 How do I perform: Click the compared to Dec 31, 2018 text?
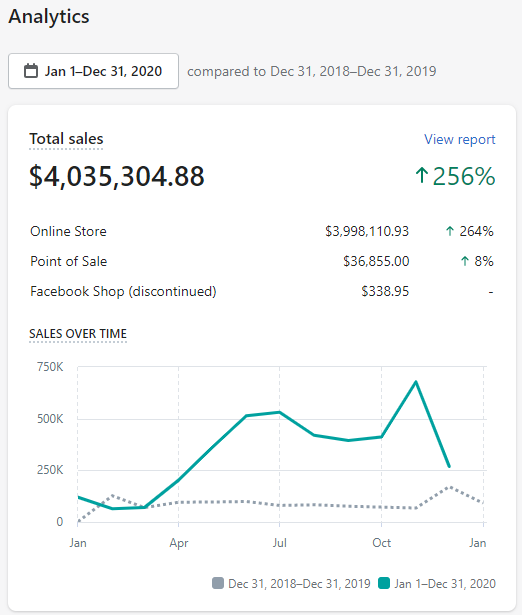coord(311,71)
